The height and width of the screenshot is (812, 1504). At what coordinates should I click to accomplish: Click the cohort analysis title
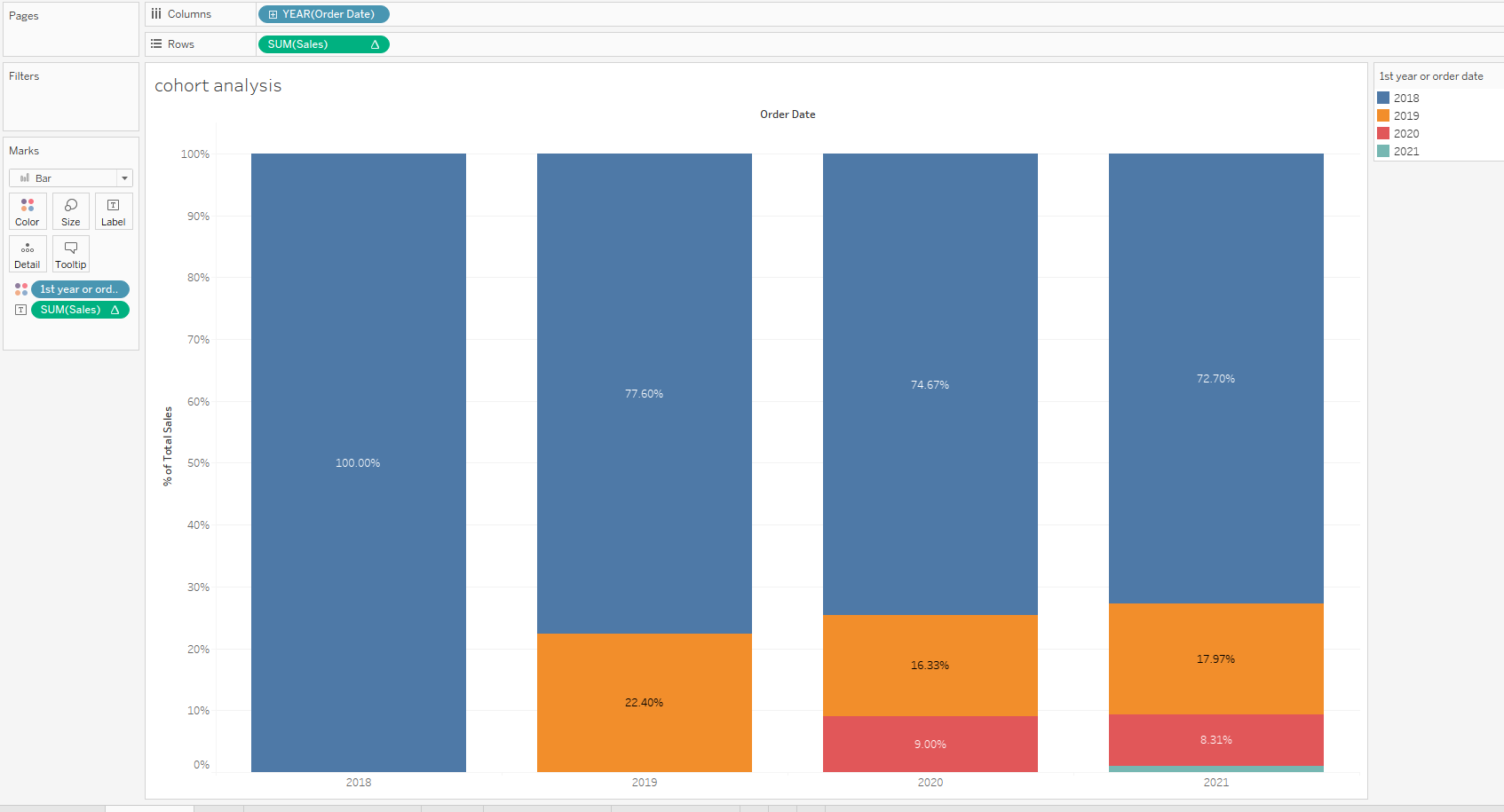217,85
